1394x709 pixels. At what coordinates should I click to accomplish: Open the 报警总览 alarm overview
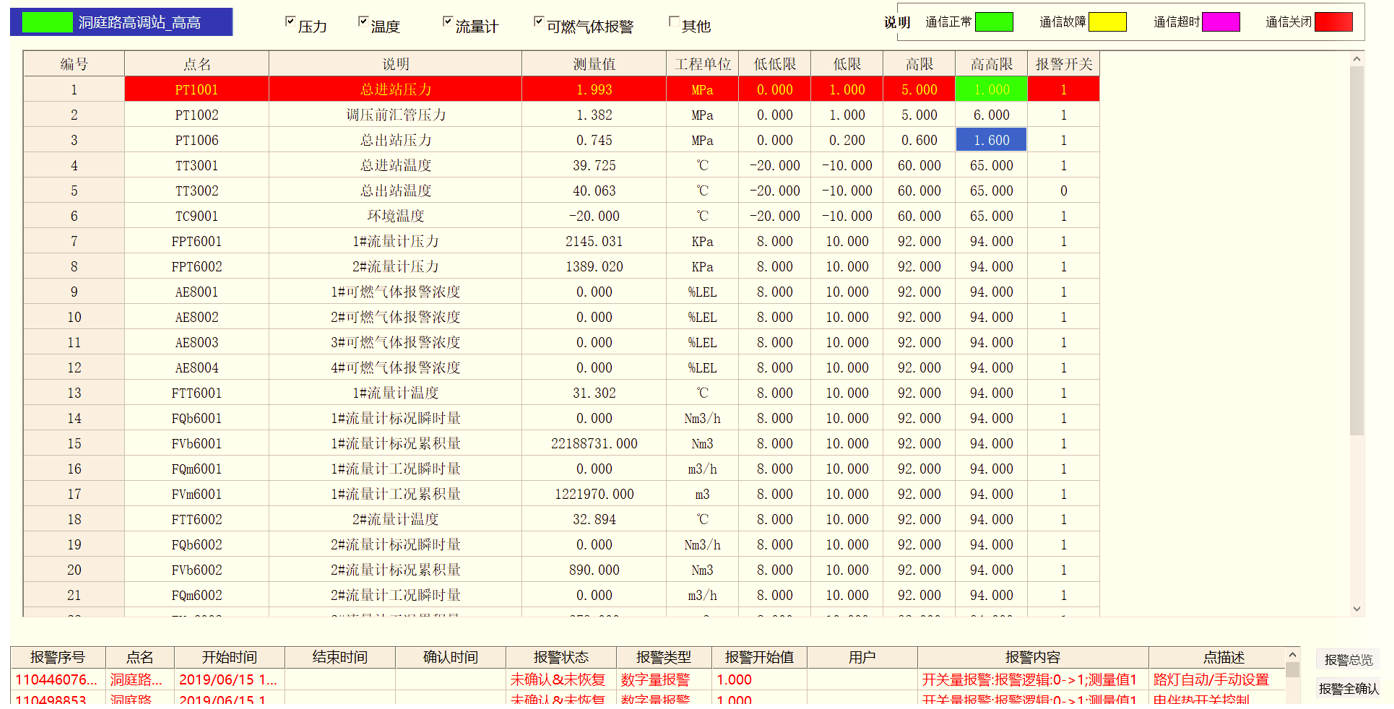[1348, 660]
